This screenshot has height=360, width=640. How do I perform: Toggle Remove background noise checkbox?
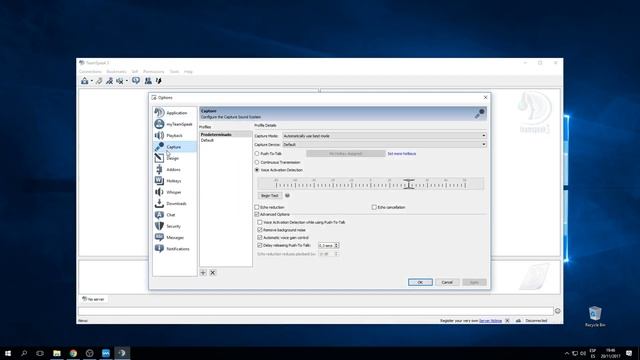(260, 230)
